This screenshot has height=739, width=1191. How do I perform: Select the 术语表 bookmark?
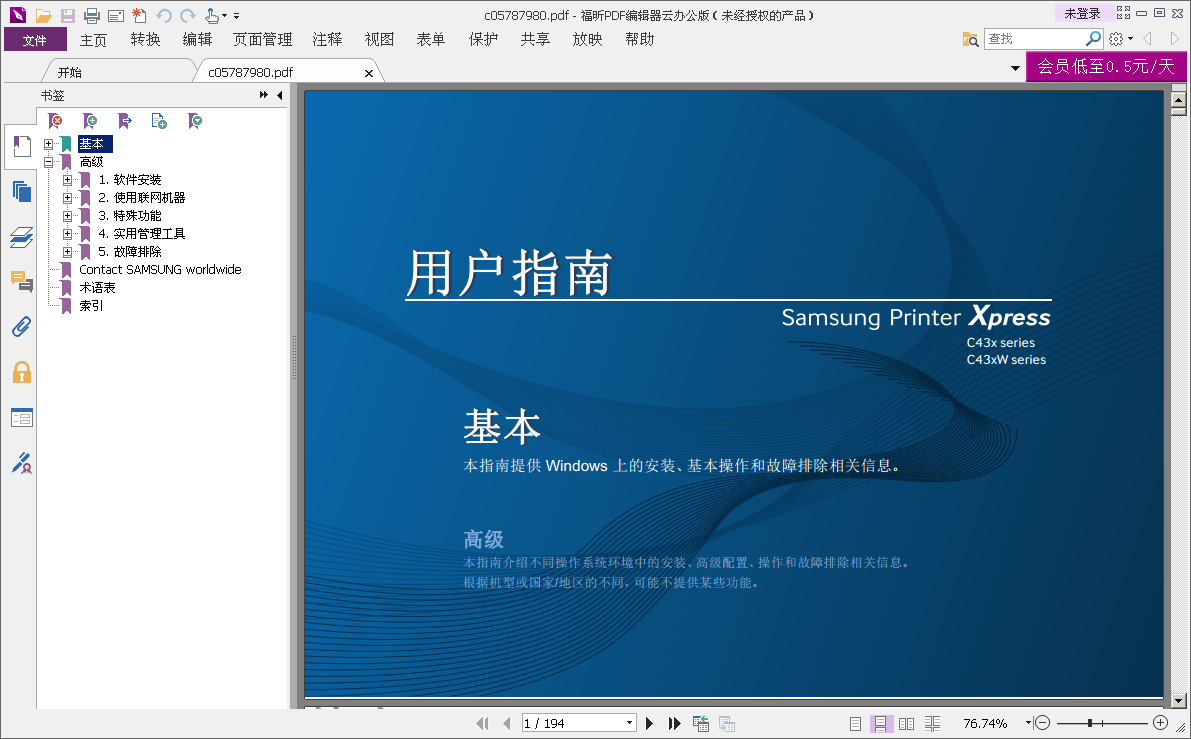97,288
